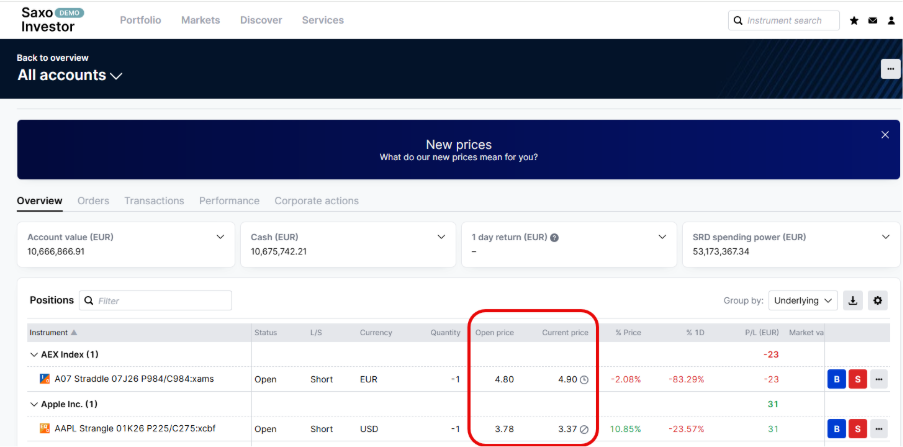This screenshot has width=903, height=447.
Task: Click the download positions export icon
Action: point(853,300)
